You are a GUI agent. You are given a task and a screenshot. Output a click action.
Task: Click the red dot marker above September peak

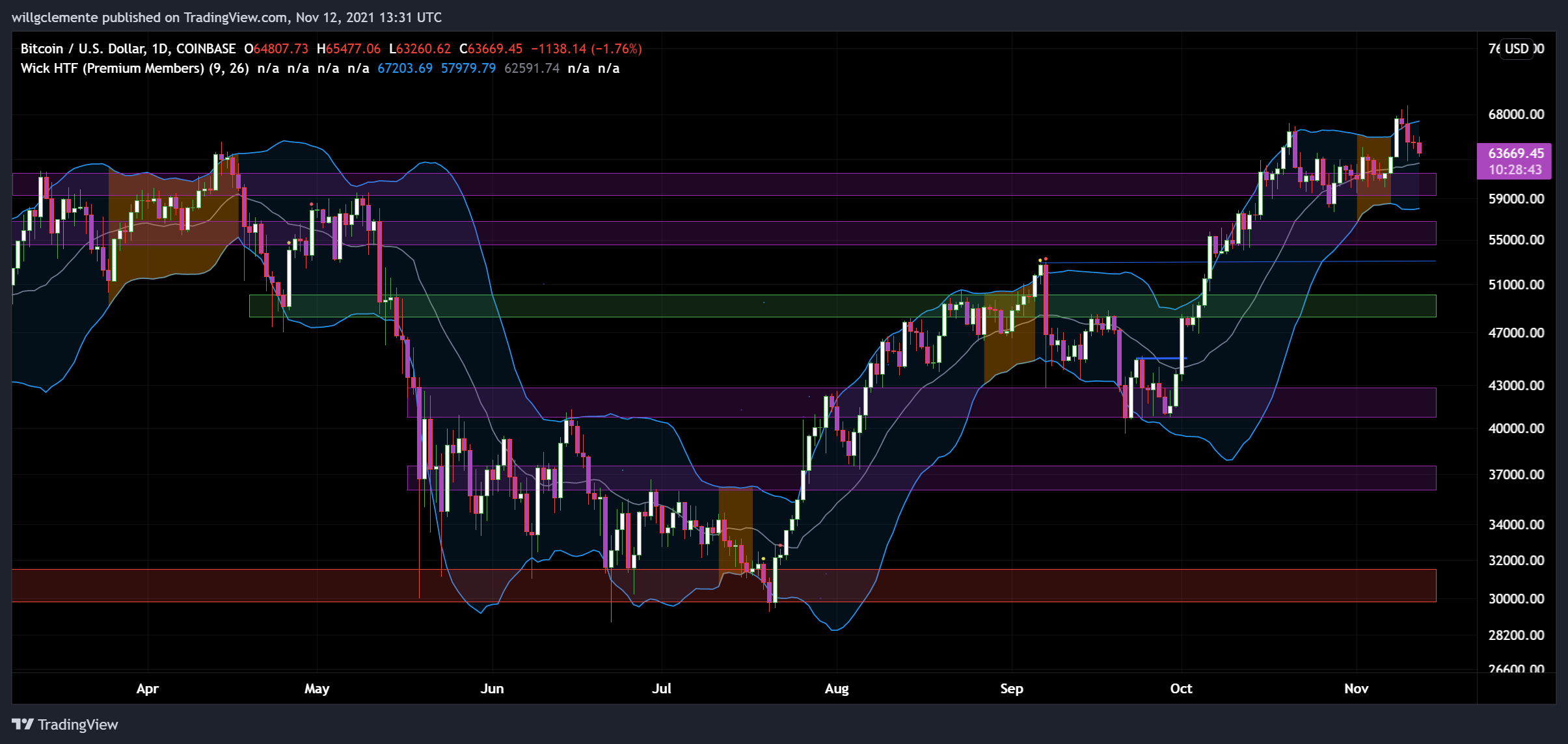(1045, 259)
